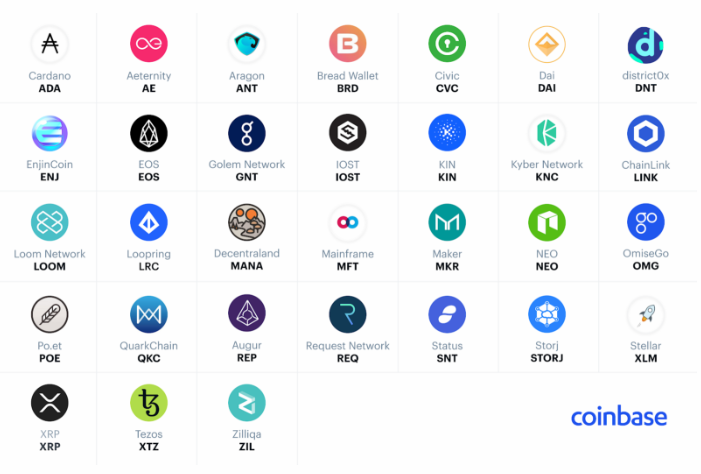Open the XRP black X icon
The width and height of the screenshot is (701, 474).
pos(50,403)
